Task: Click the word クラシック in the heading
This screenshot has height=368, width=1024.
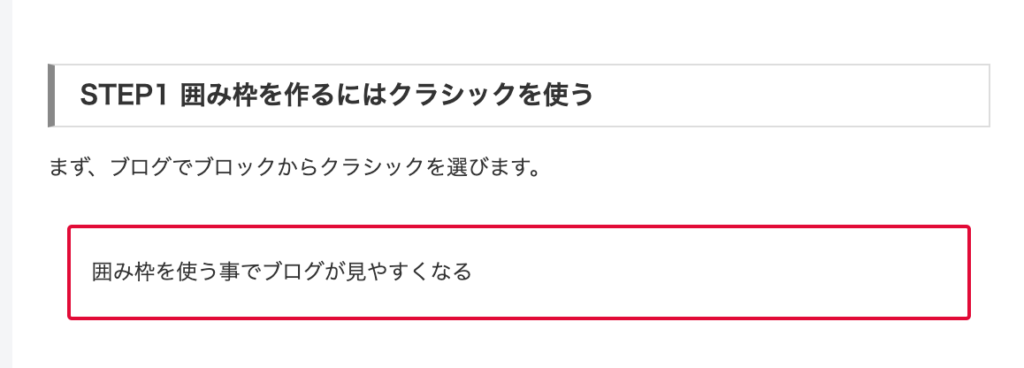Action: 449,95
